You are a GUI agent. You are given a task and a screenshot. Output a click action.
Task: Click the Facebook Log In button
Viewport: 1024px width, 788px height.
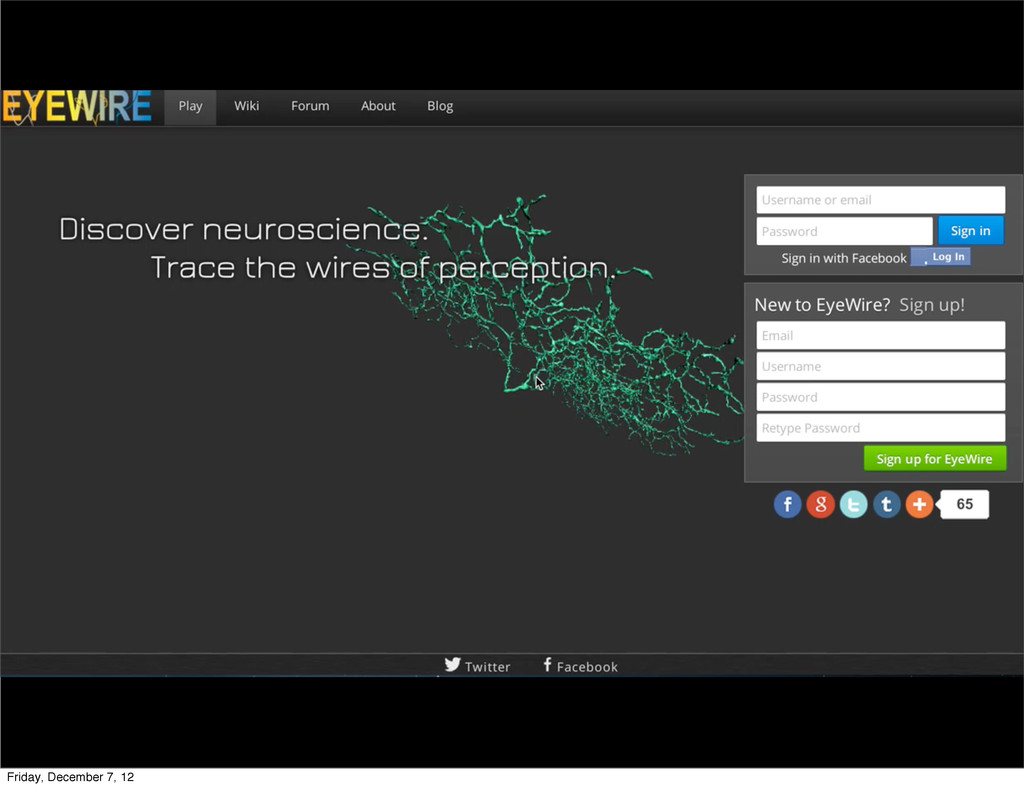pyautogui.click(x=940, y=257)
